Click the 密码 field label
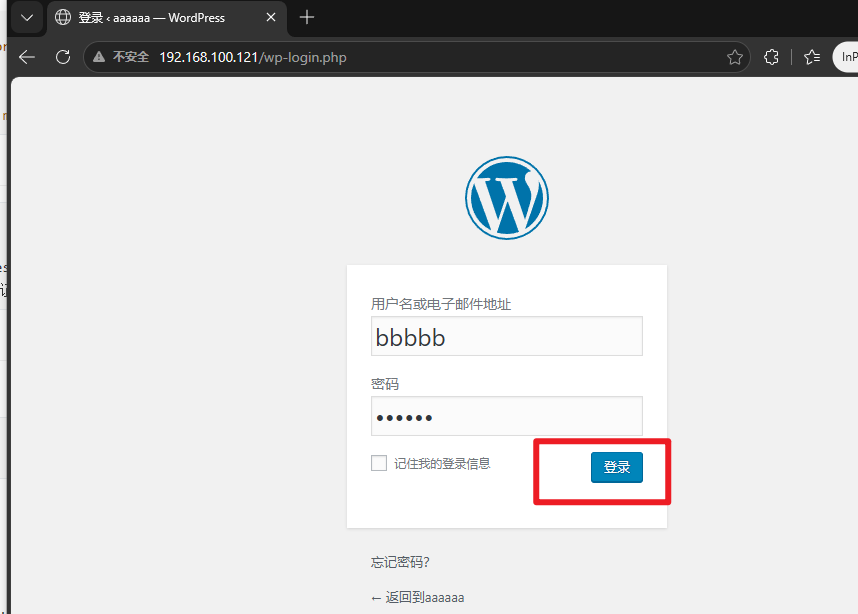Screen dimensions: 858x614 click(385, 384)
